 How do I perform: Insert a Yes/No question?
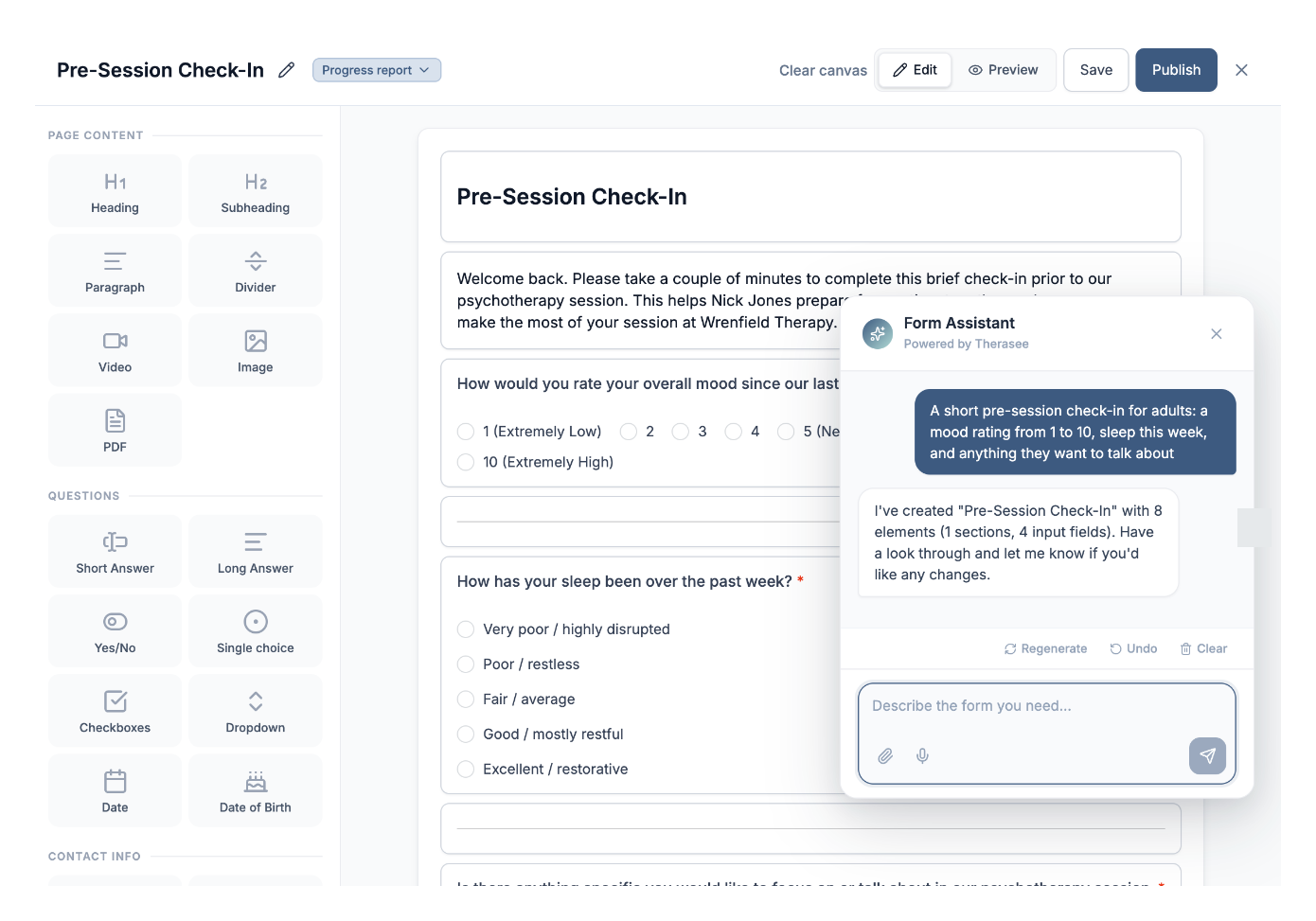point(115,631)
